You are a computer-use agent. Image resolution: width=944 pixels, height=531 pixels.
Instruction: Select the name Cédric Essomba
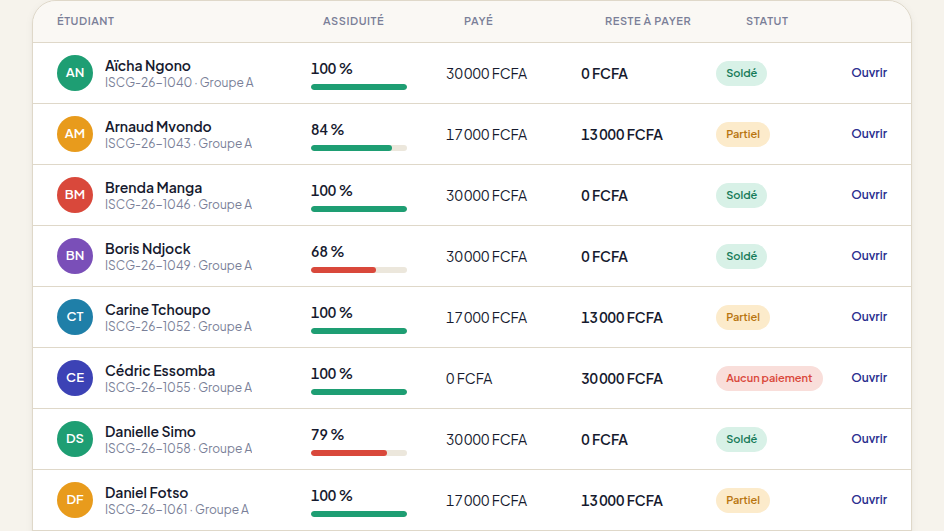pyautogui.click(x=160, y=370)
